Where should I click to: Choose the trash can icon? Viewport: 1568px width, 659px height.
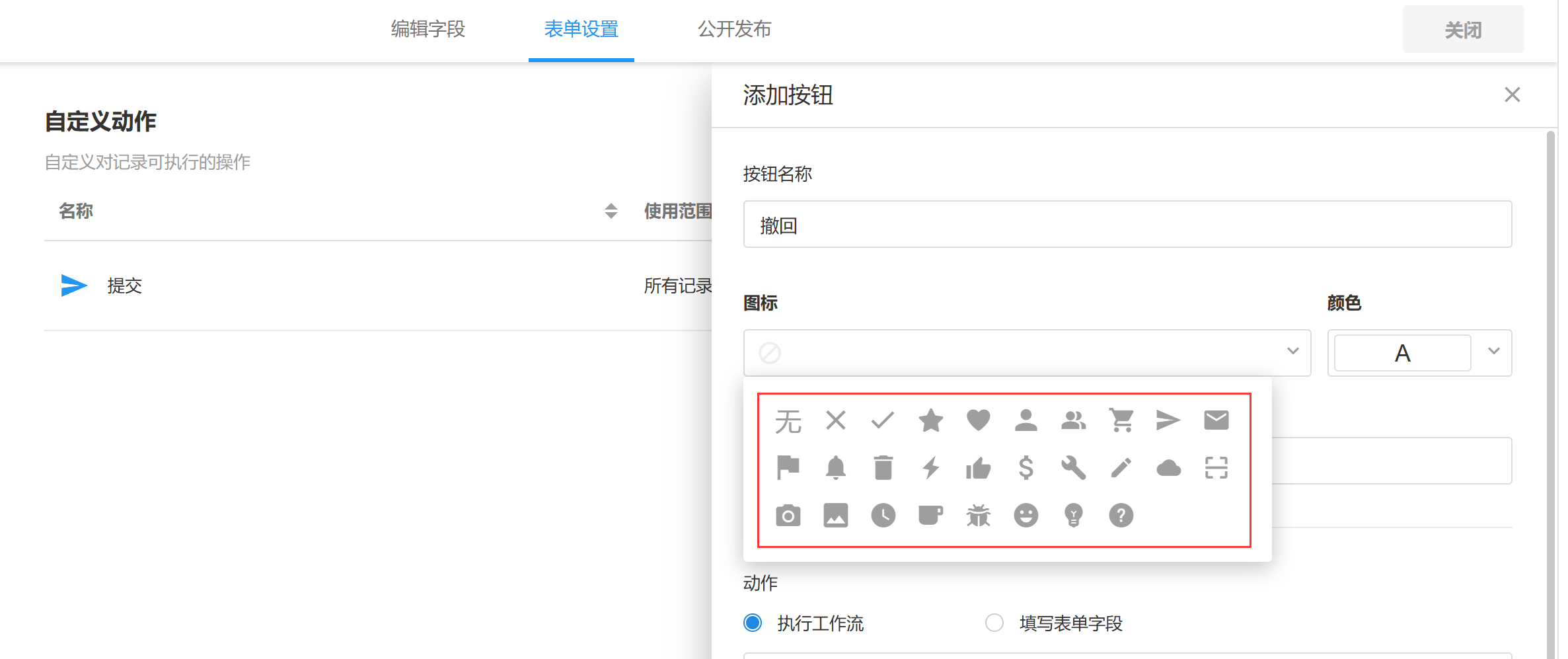coord(883,468)
